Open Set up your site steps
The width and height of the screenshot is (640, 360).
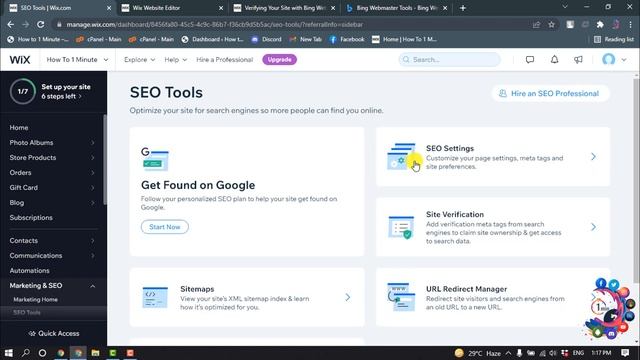tap(66, 91)
